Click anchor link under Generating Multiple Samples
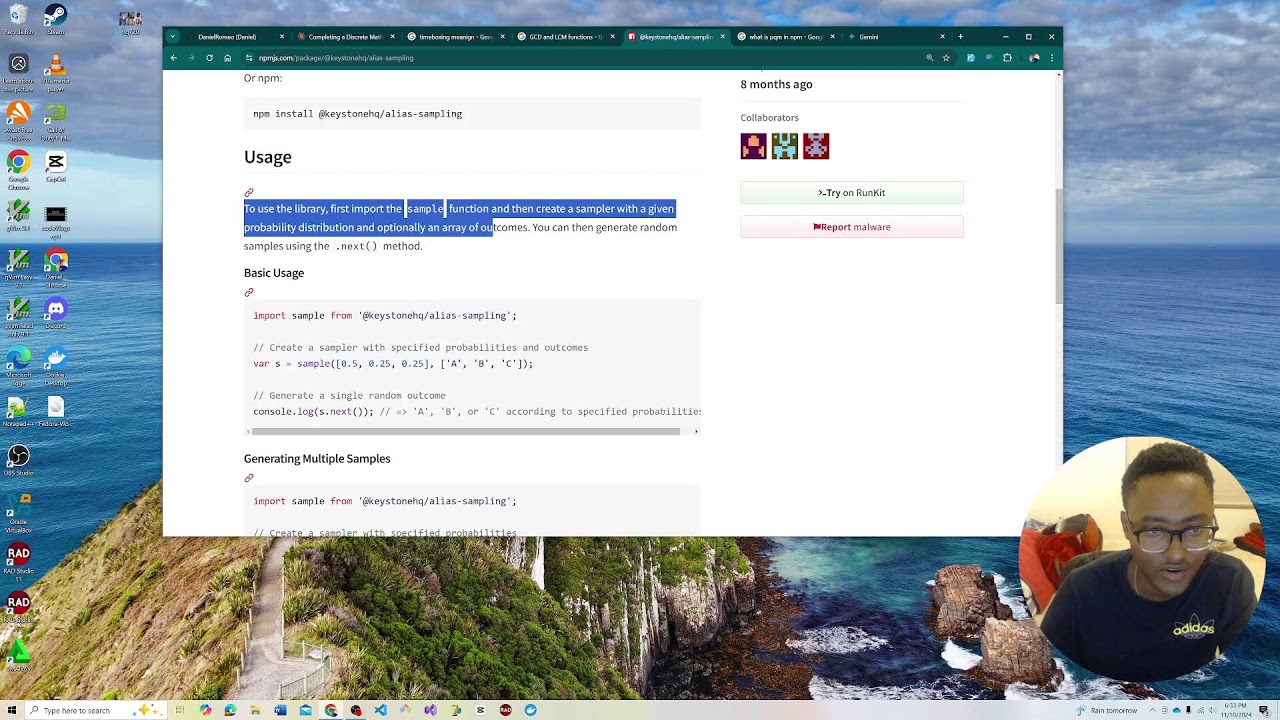1280x720 pixels. point(249,478)
